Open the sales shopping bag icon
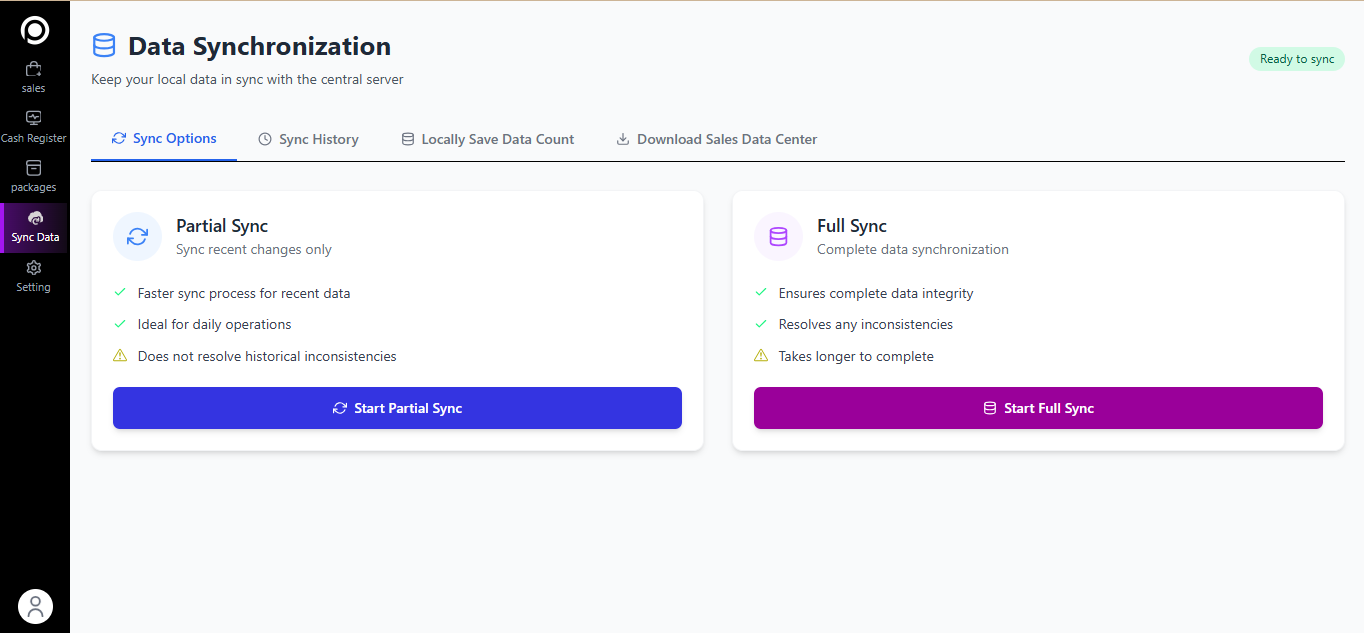The height and width of the screenshot is (633, 1364). (34, 69)
